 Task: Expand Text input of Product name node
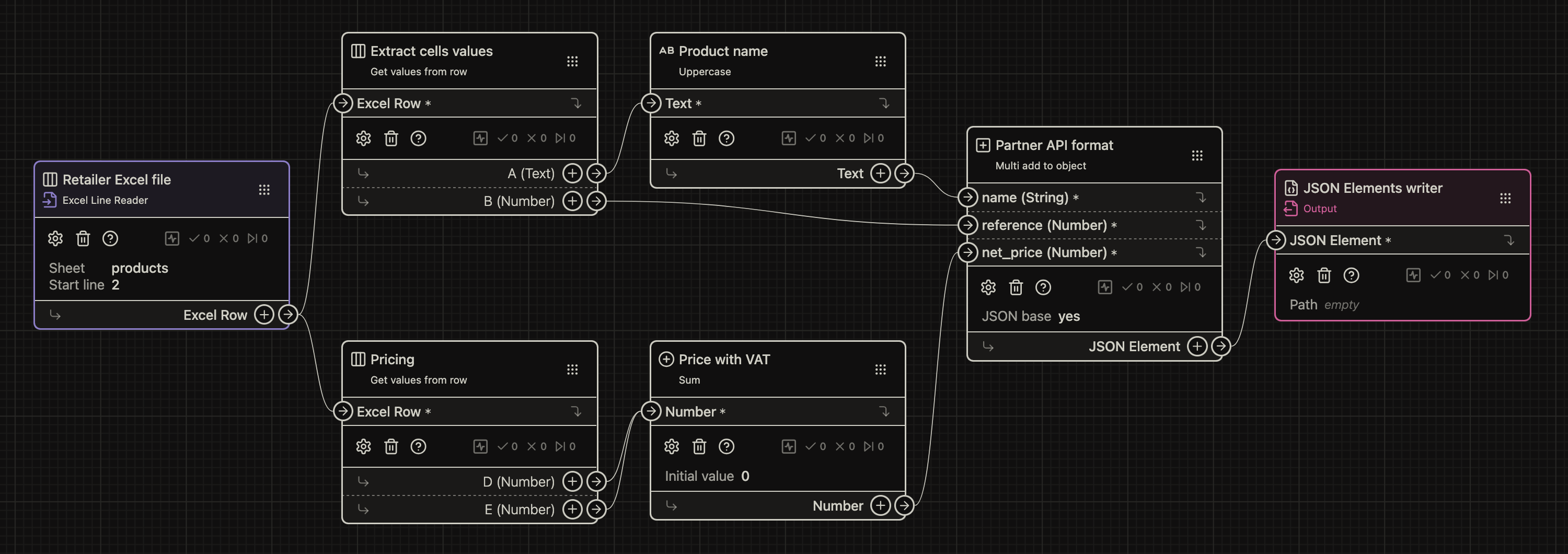pyautogui.click(x=884, y=103)
